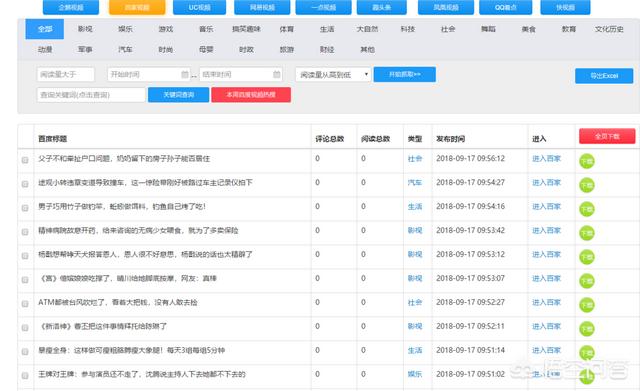Select the 其他 category tab
The height and width of the screenshot is (391, 640).
pyautogui.click(x=367, y=49)
